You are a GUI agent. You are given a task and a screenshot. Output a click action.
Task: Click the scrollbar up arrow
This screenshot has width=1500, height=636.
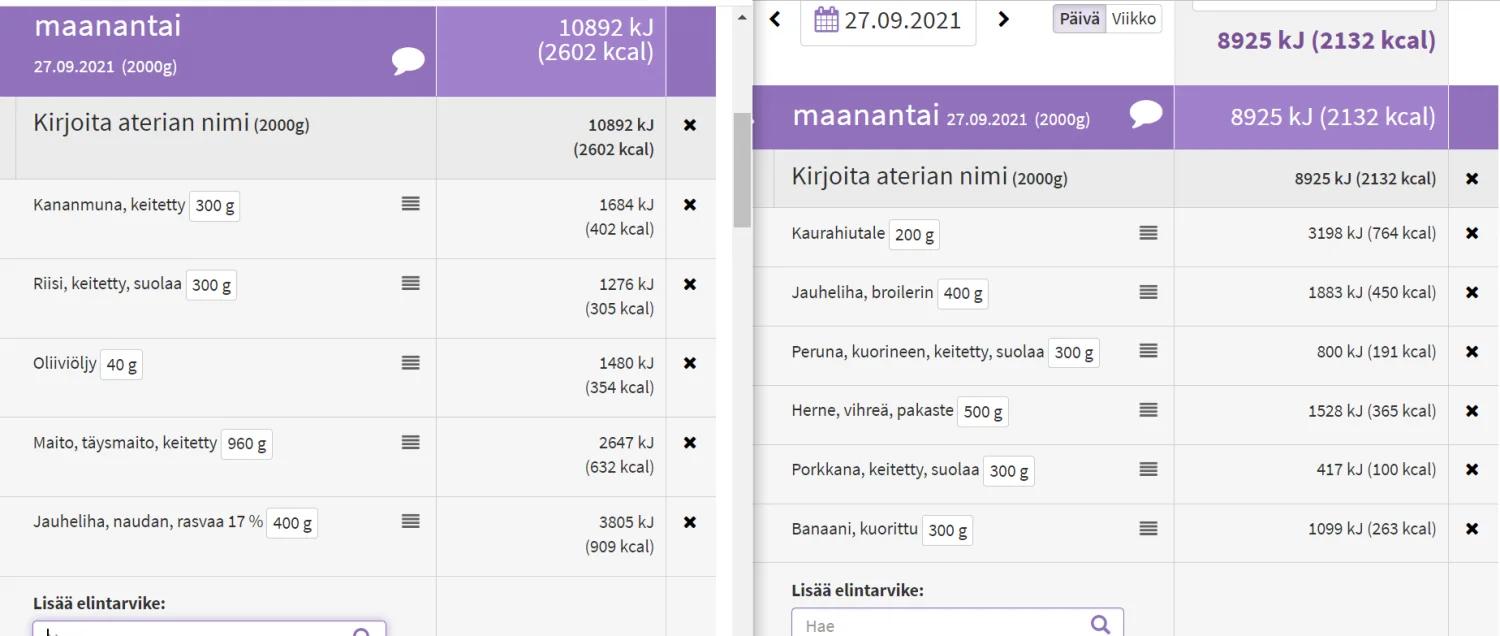[x=741, y=15]
